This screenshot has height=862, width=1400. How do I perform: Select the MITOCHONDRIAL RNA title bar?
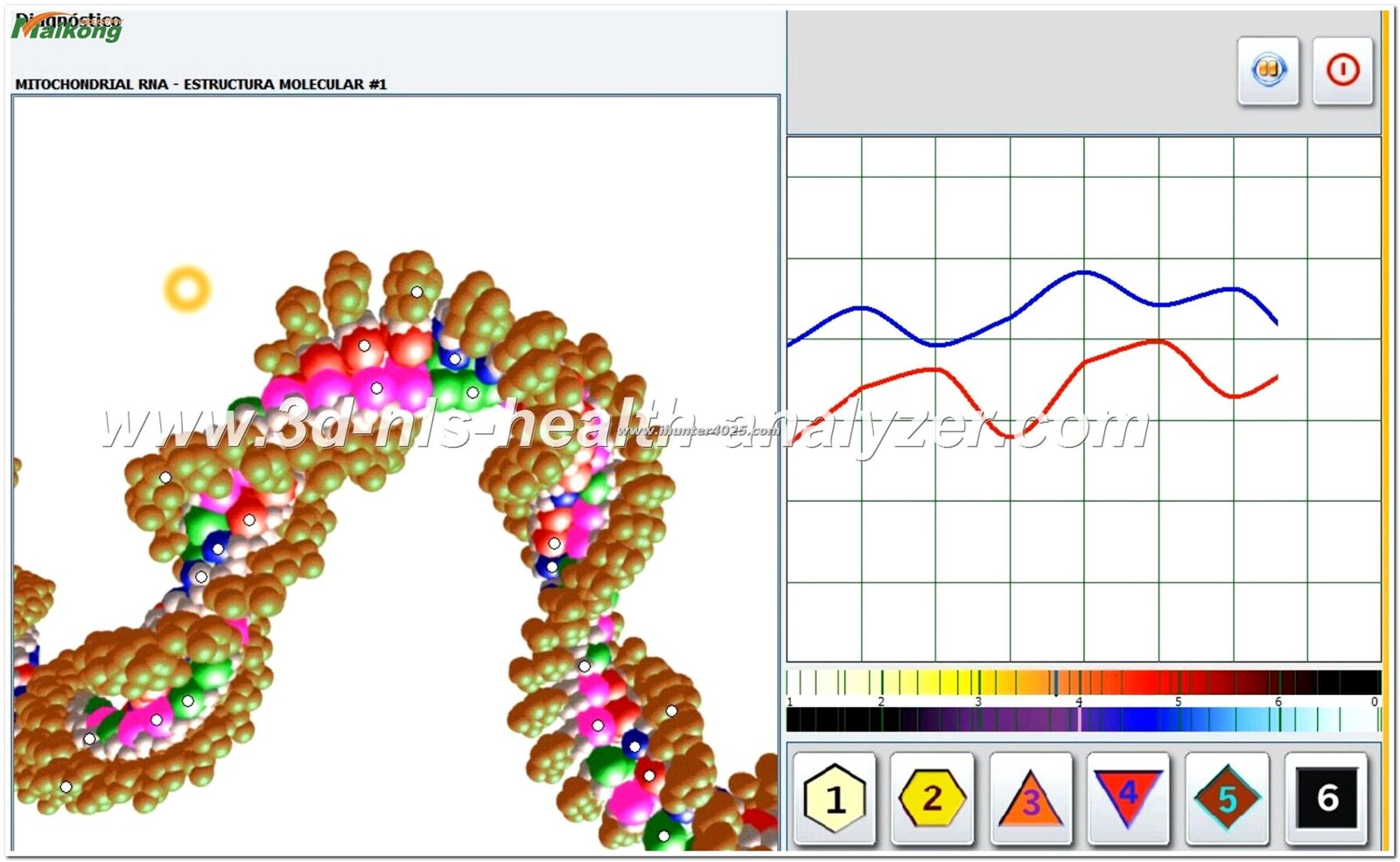click(x=203, y=85)
